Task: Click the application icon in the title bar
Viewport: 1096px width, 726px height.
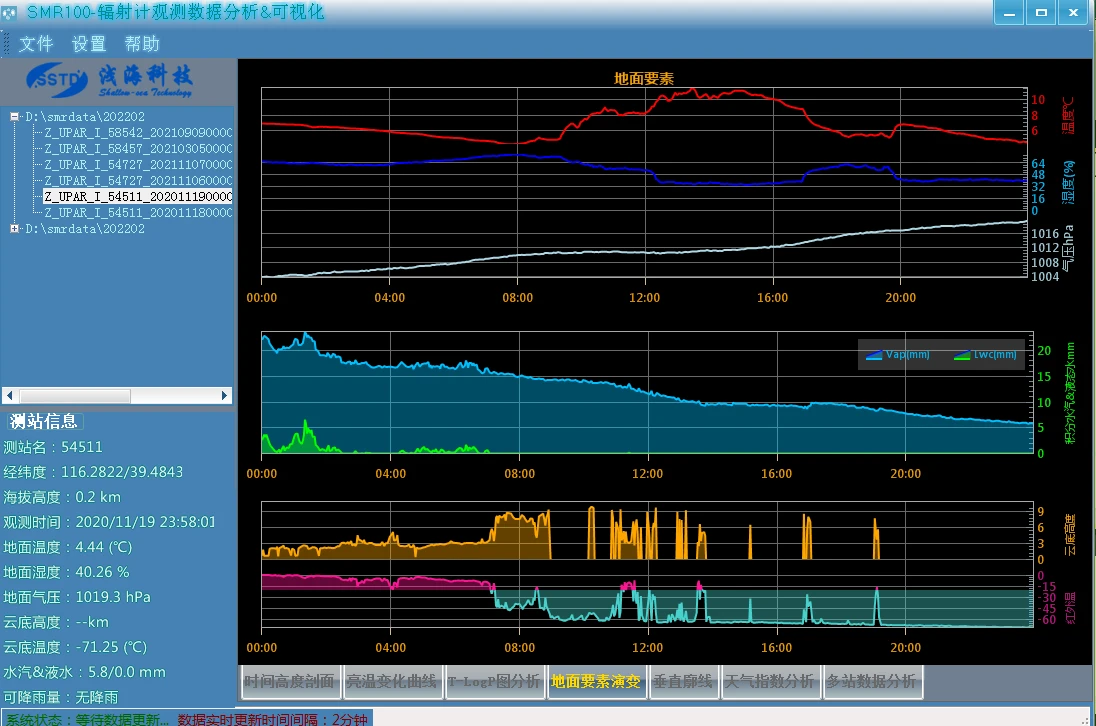Action: coord(10,13)
